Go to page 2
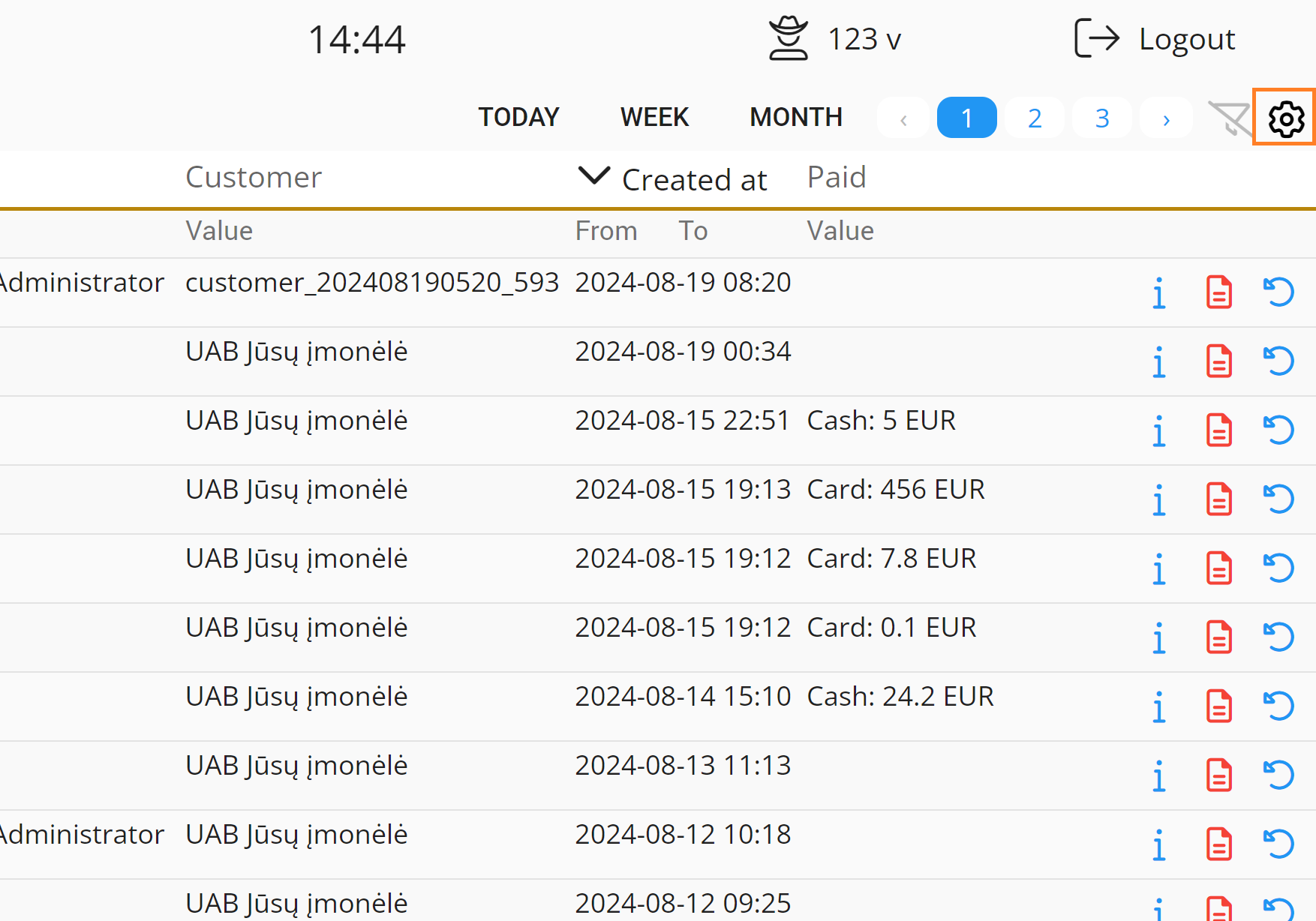 click(1035, 118)
